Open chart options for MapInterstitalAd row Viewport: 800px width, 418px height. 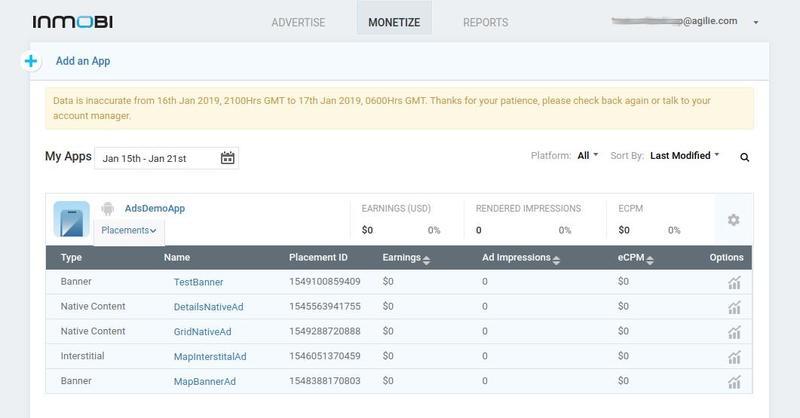tap(734, 357)
